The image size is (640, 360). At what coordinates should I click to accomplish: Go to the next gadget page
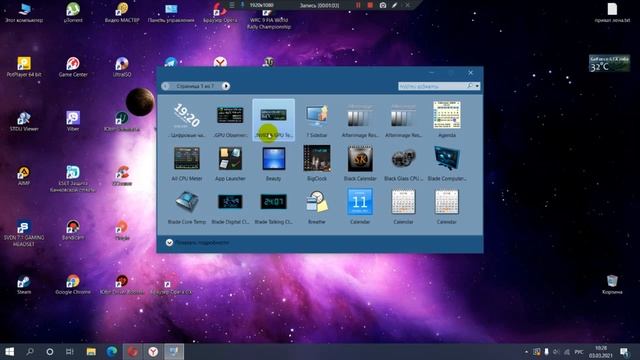[x=226, y=86]
